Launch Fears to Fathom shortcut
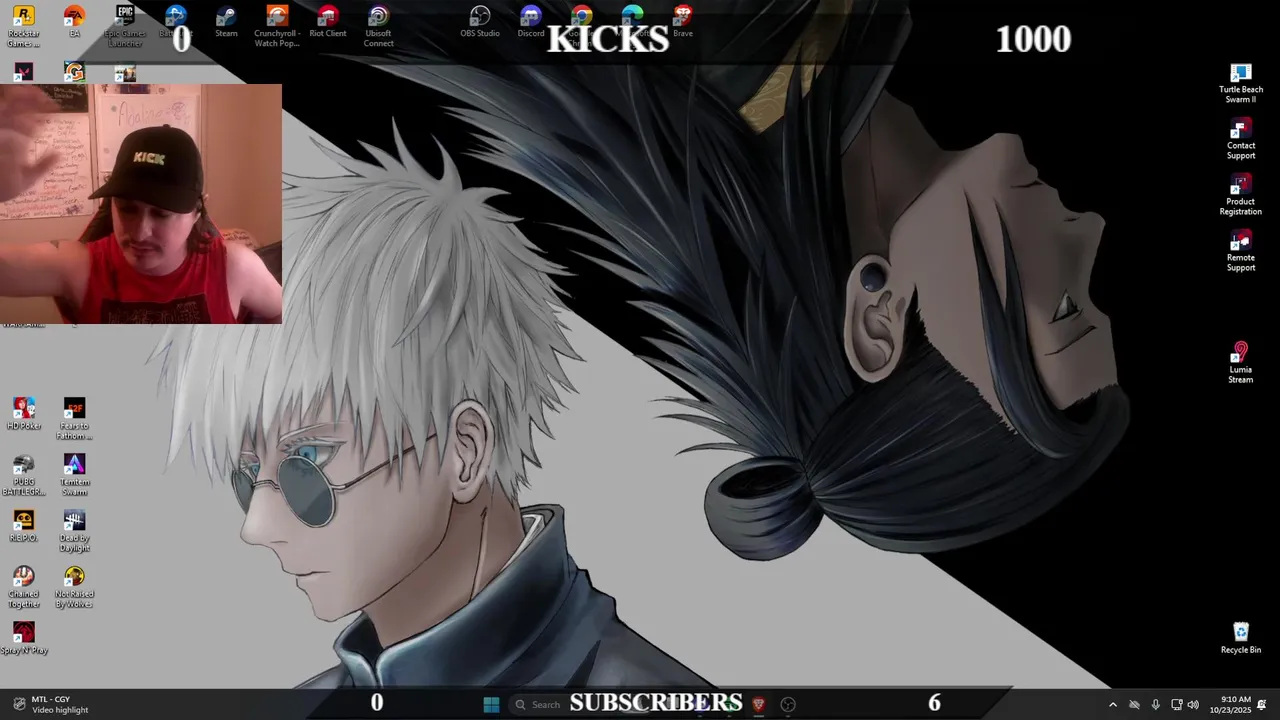This screenshot has width=1280, height=720. [x=74, y=418]
